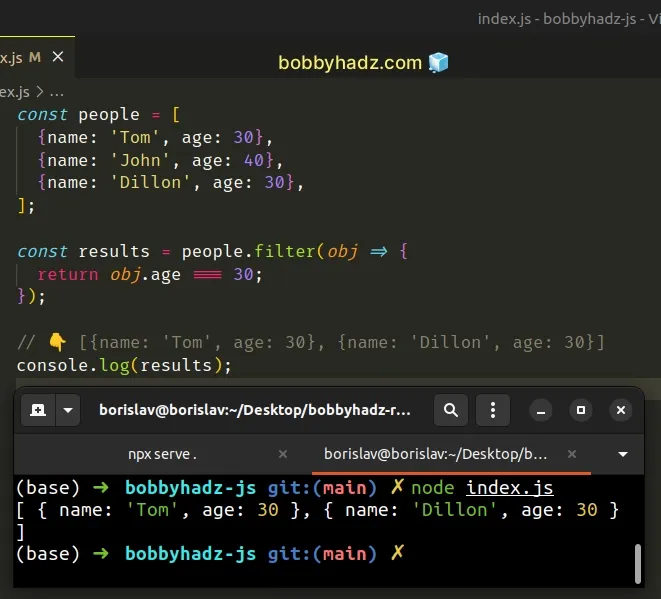Maximize the terminal window

tap(580, 410)
